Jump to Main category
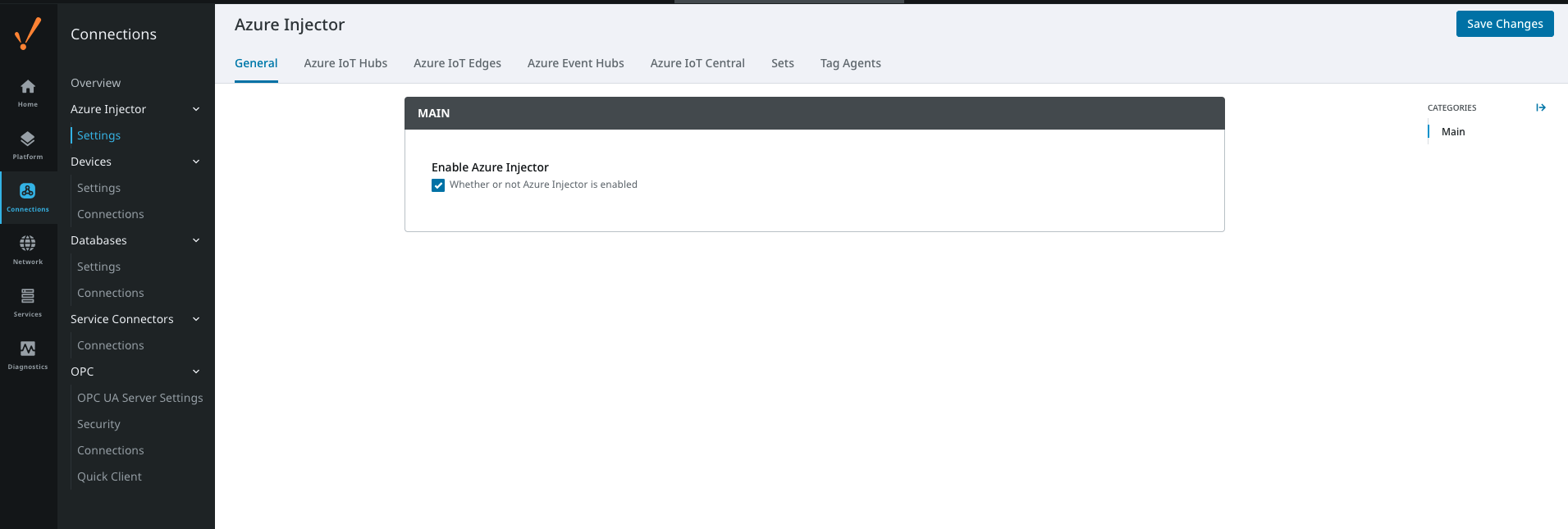Image resolution: width=1568 pixels, height=529 pixels. click(x=1452, y=131)
